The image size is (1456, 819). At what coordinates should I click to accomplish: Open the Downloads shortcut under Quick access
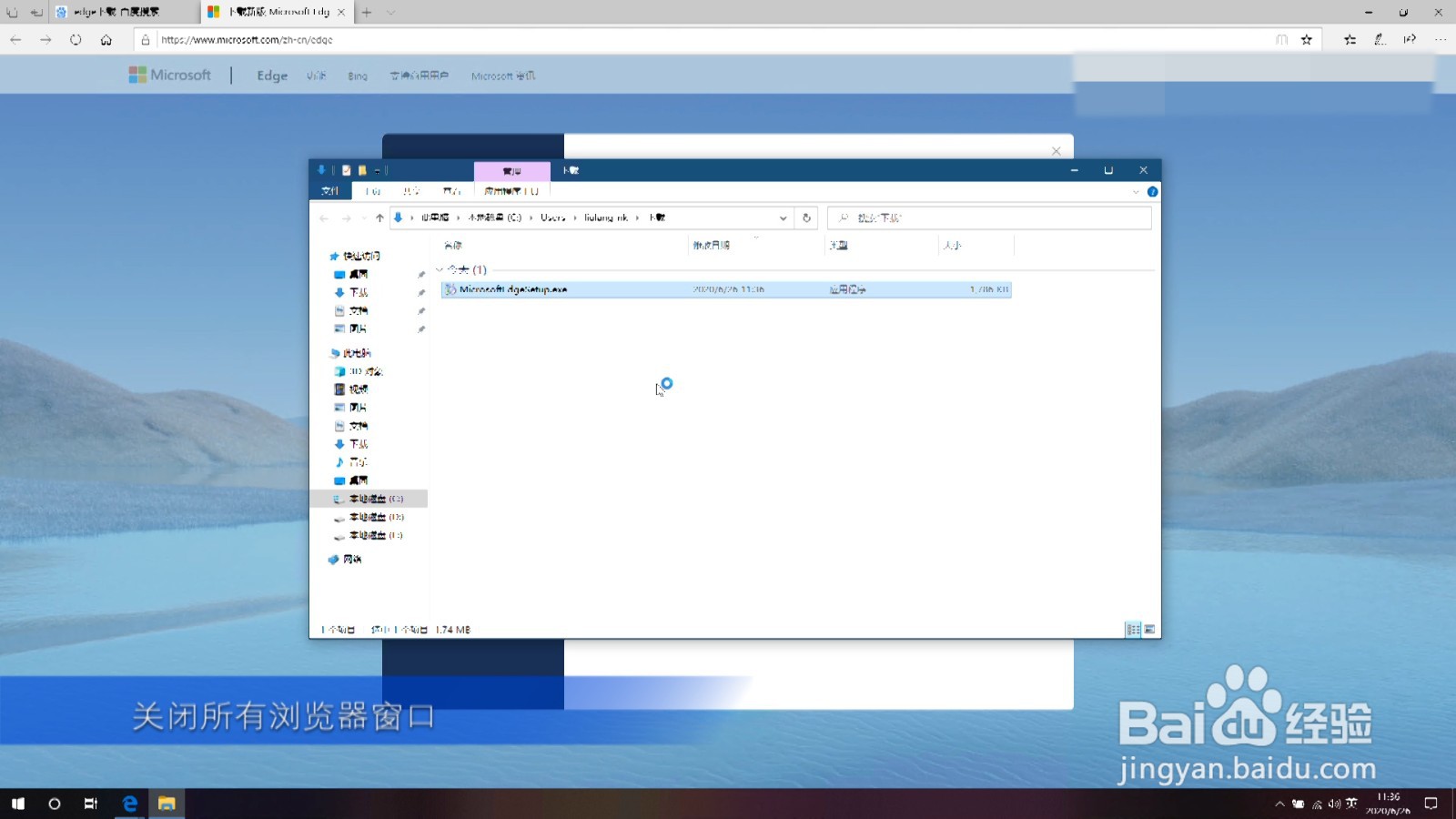[x=359, y=292]
